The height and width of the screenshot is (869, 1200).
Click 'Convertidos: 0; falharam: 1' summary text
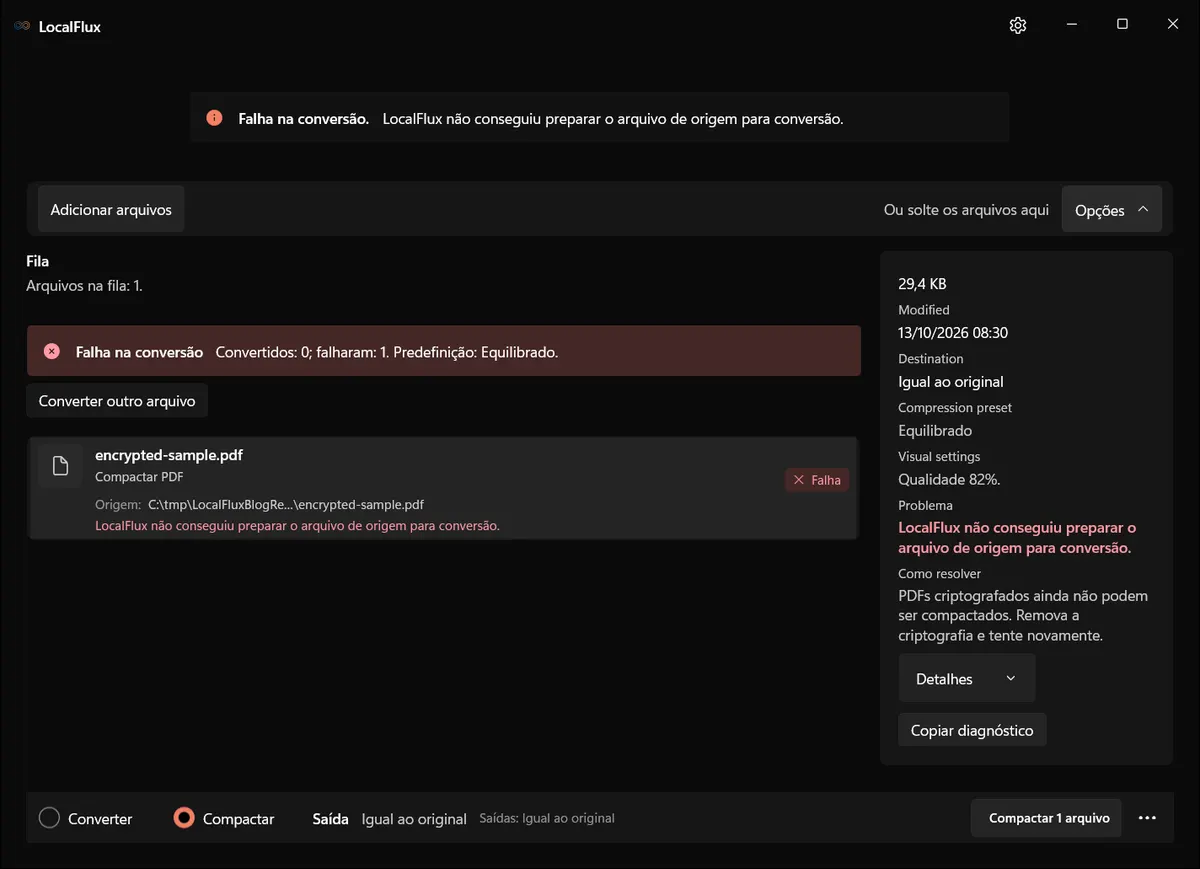click(x=387, y=352)
